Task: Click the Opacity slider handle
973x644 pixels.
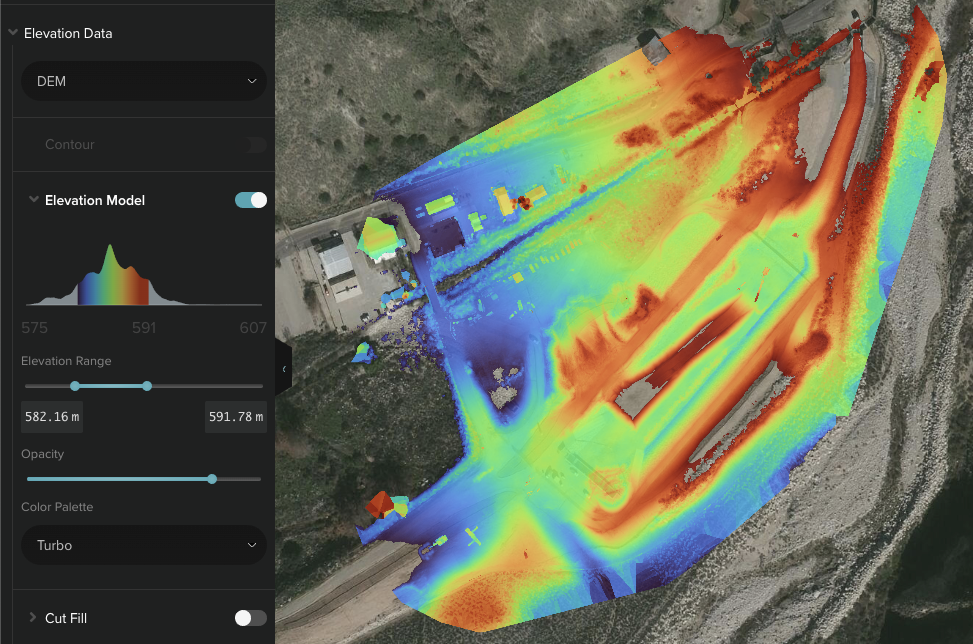Action: (x=211, y=479)
